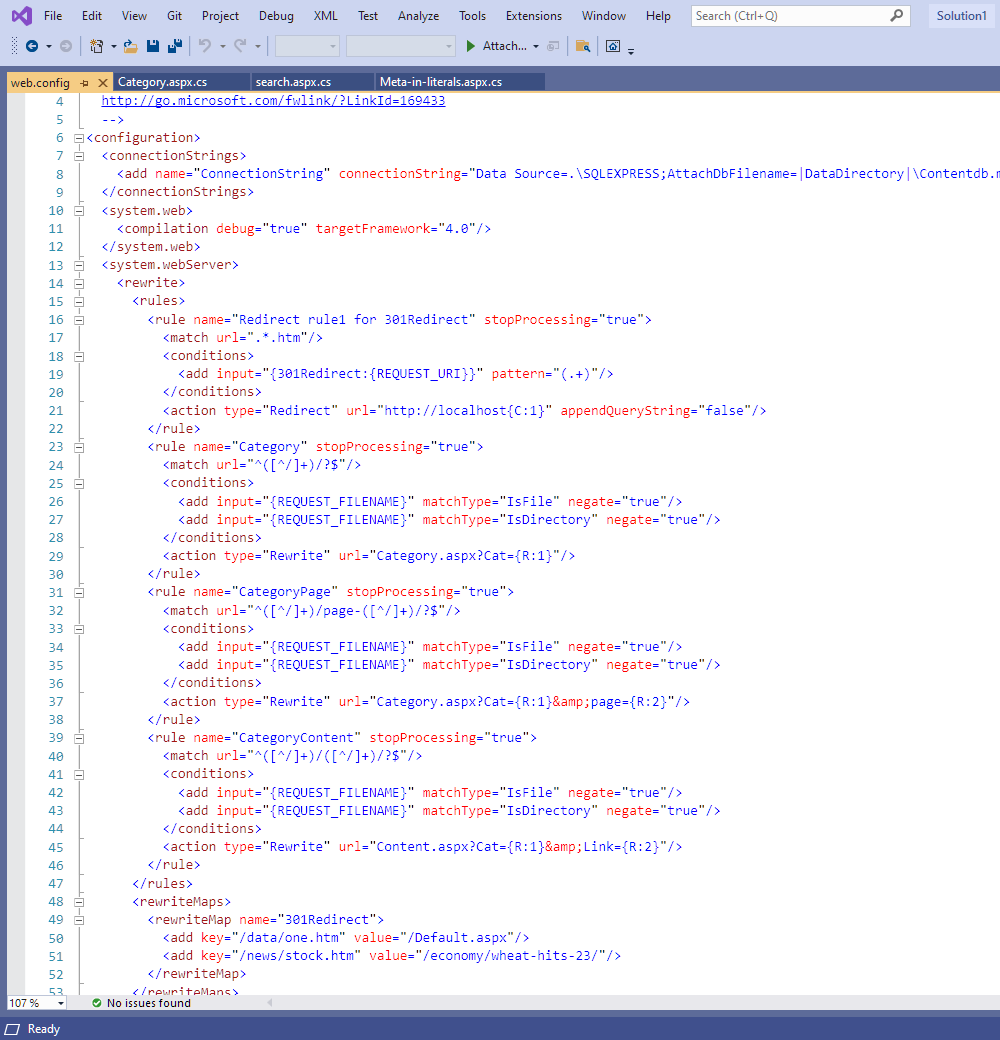Collapse the rules element on line 15
The height and width of the screenshot is (1040, 1000).
click(79, 302)
